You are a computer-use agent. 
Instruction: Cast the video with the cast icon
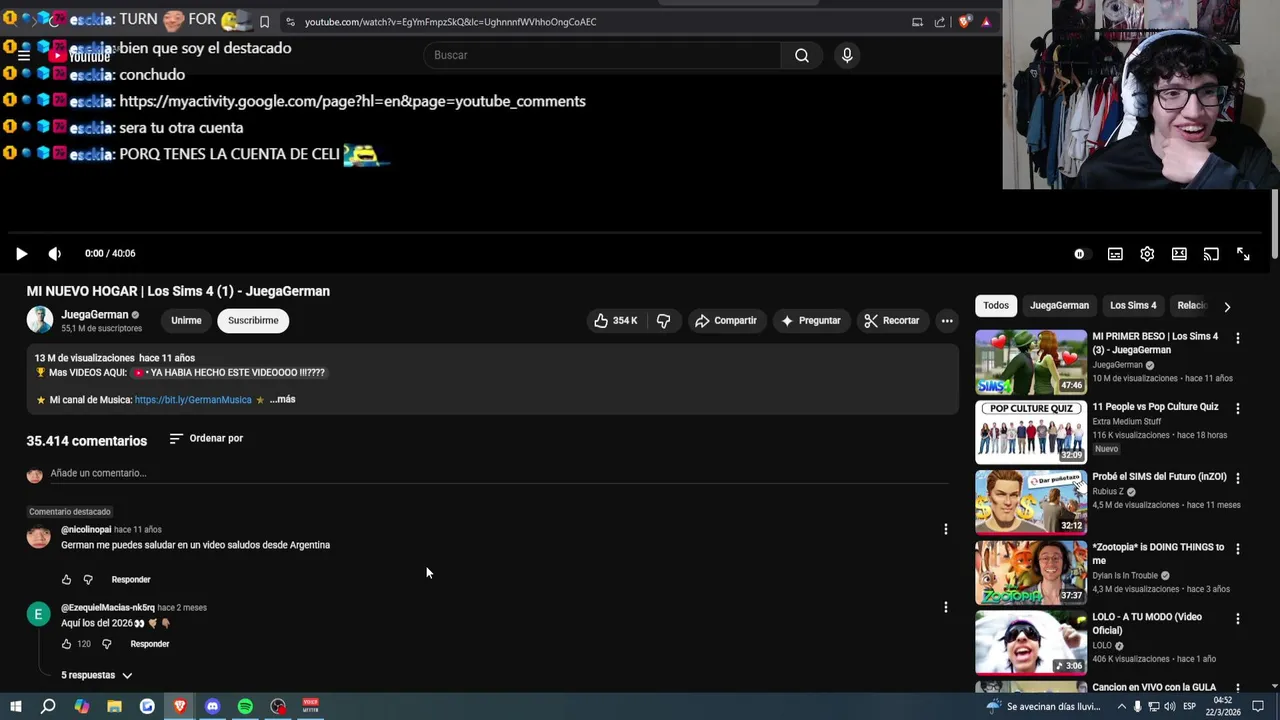1211,254
